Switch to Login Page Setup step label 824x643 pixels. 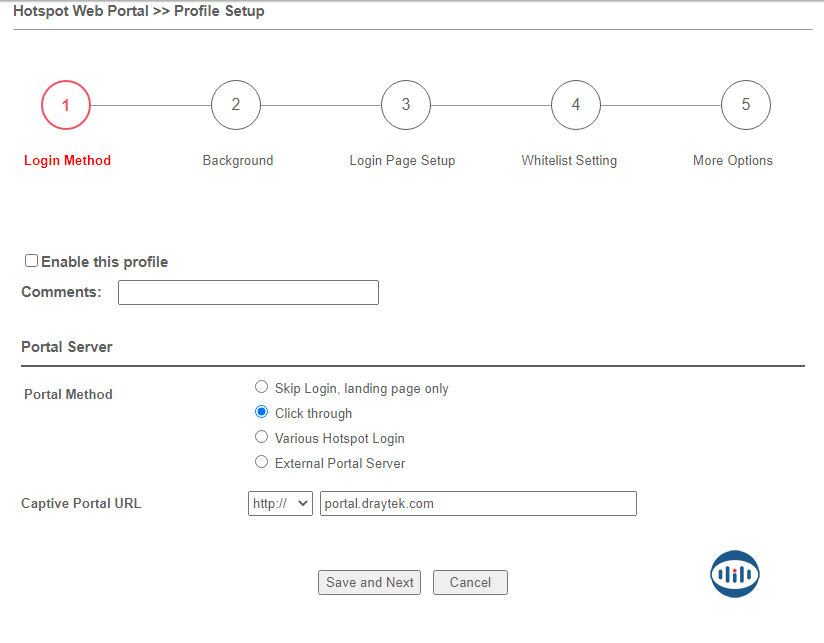402,160
